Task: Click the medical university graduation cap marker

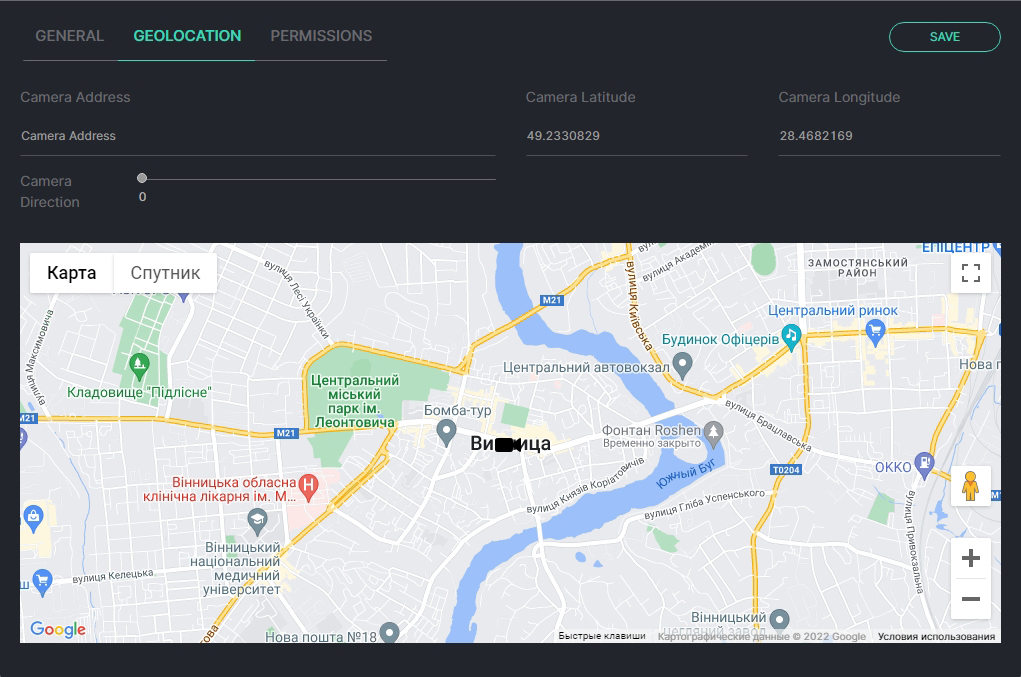Action: [258, 521]
